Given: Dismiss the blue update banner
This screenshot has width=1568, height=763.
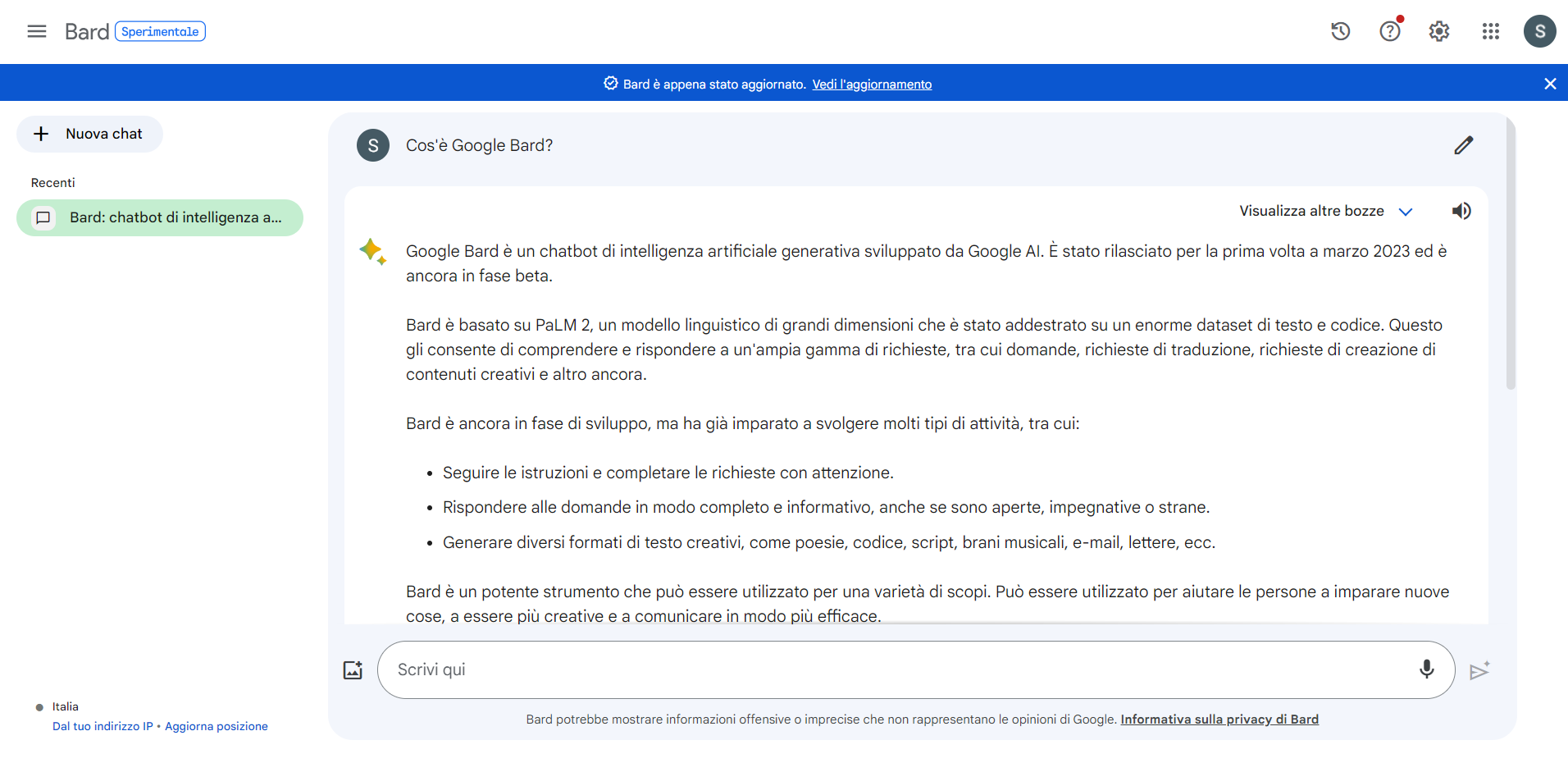Looking at the screenshot, I should pos(1550,84).
